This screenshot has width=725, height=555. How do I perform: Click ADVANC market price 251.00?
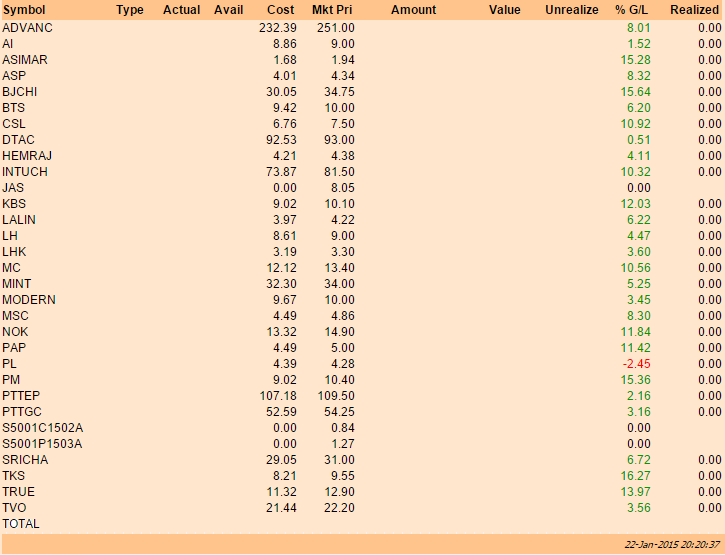click(x=336, y=28)
